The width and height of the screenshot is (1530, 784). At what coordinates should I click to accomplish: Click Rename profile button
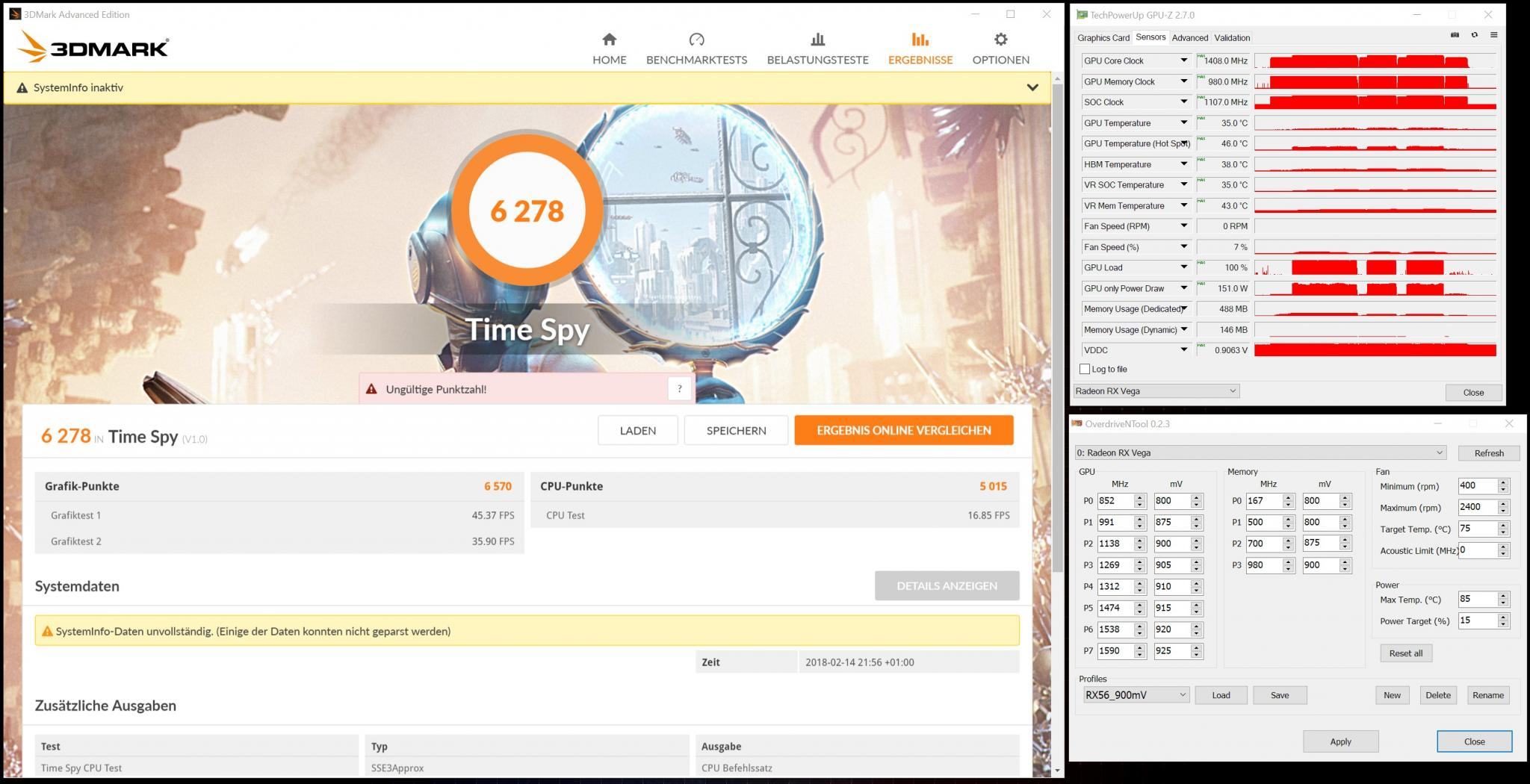point(1487,695)
